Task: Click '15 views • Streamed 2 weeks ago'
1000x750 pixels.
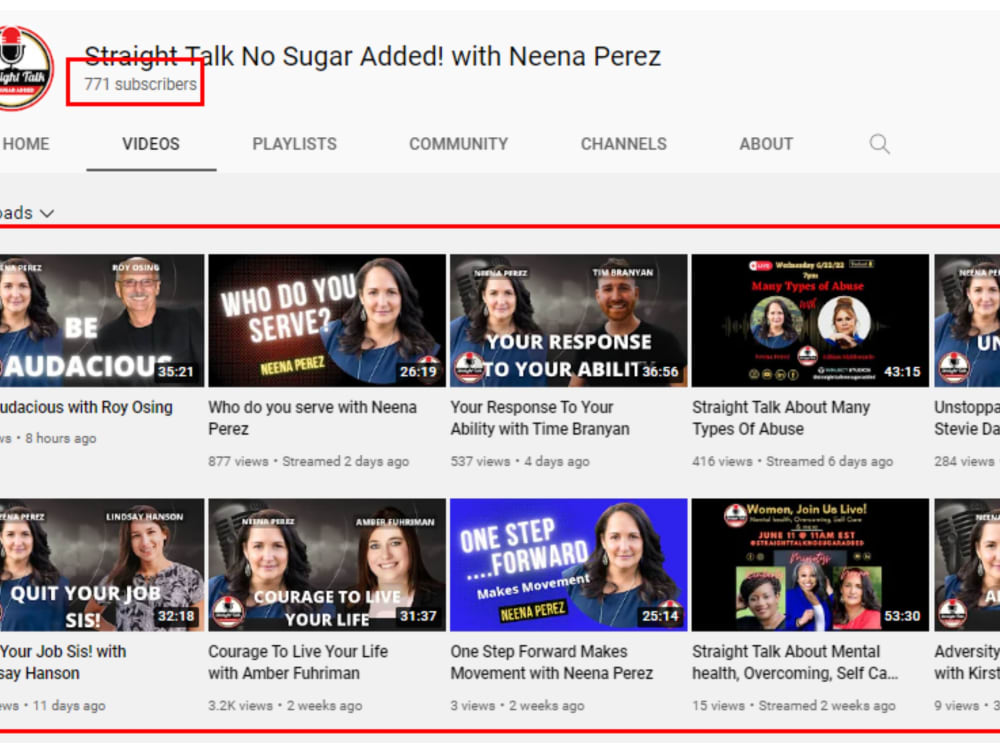Action: tap(794, 705)
